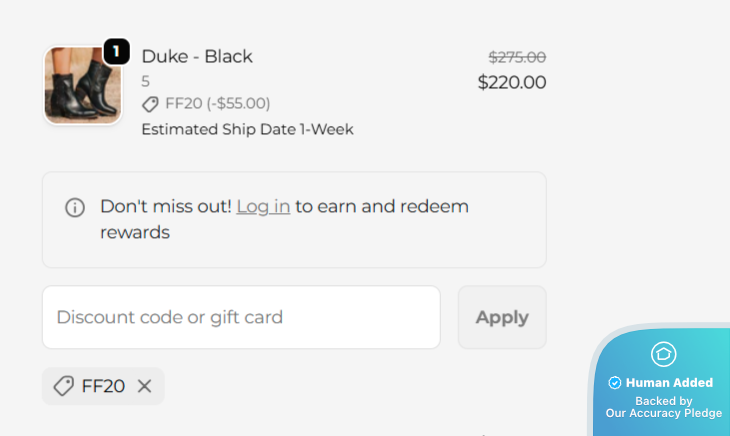Click the quantity badge showing 1
The image size is (730, 436).
pos(116,51)
